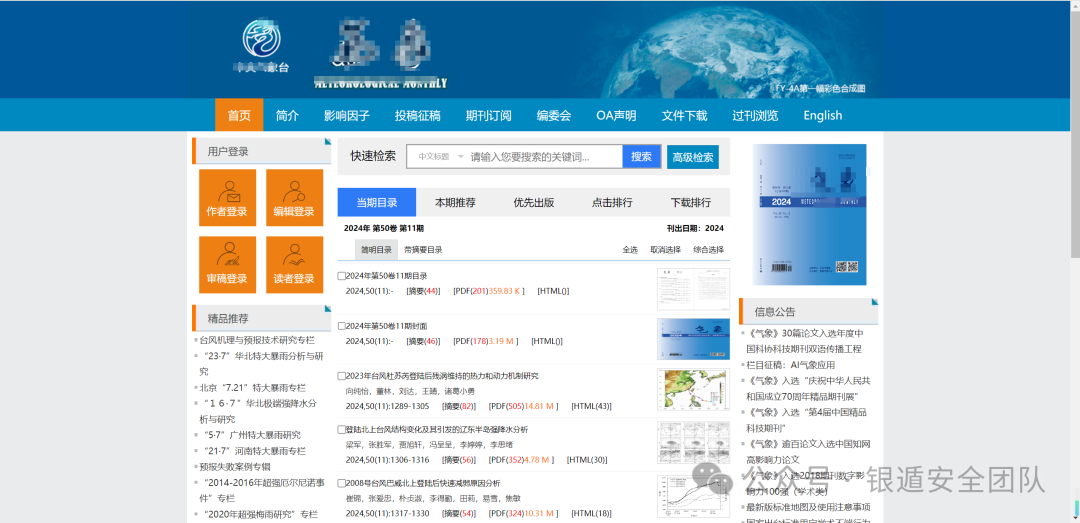
Task: Open the 过刊浏览 navigation item
Action: 755,115
